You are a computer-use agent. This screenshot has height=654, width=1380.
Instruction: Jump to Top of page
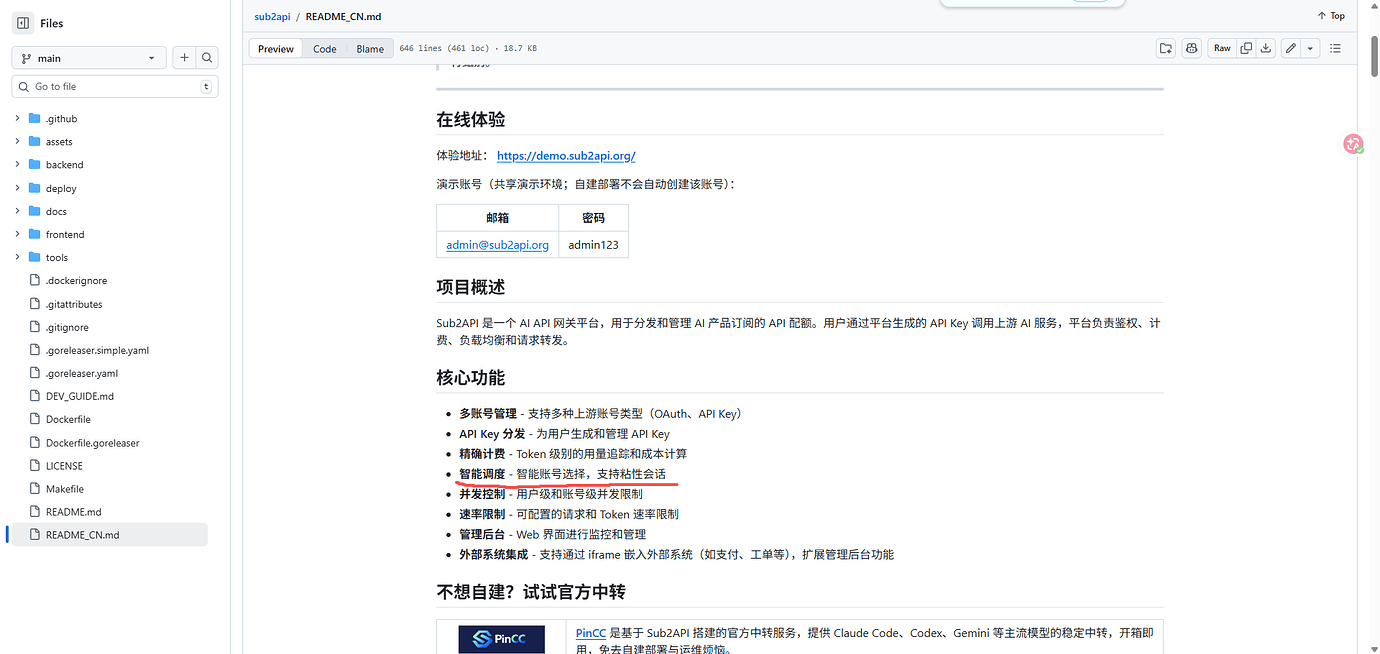(x=1331, y=16)
